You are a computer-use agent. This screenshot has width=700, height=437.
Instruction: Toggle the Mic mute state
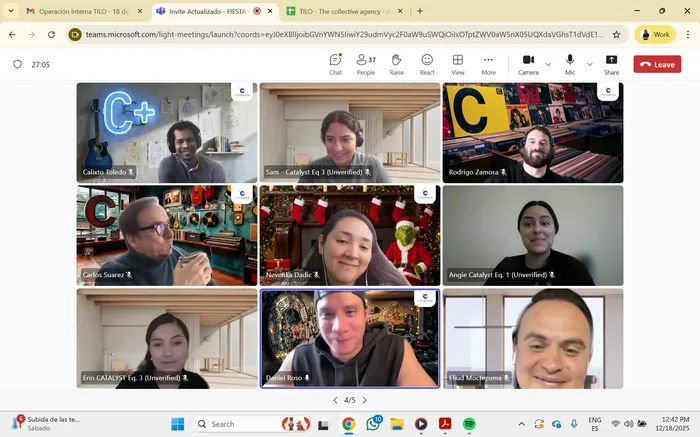570,64
